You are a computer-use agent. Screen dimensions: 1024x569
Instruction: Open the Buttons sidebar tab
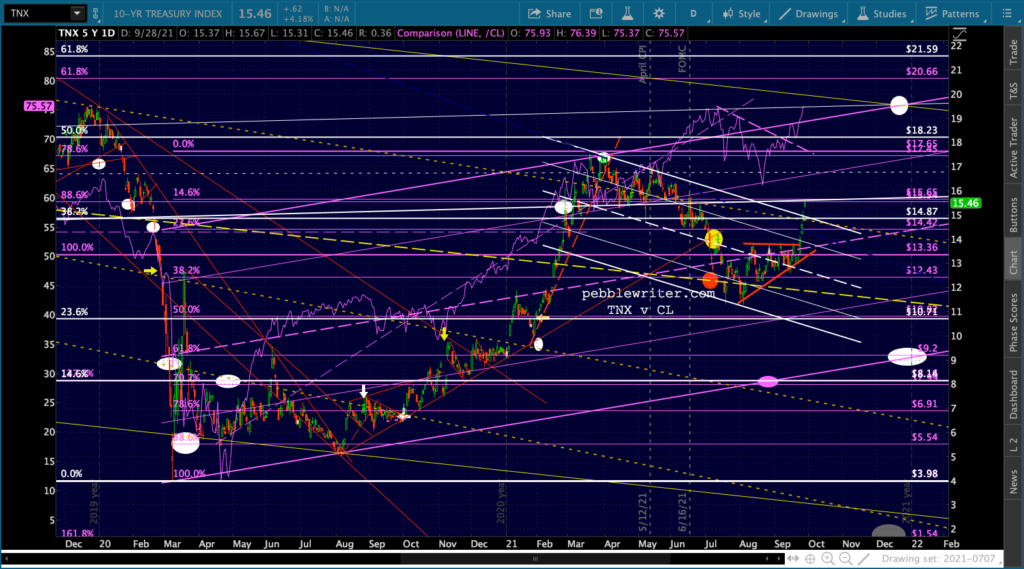click(x=1014, y=215)
